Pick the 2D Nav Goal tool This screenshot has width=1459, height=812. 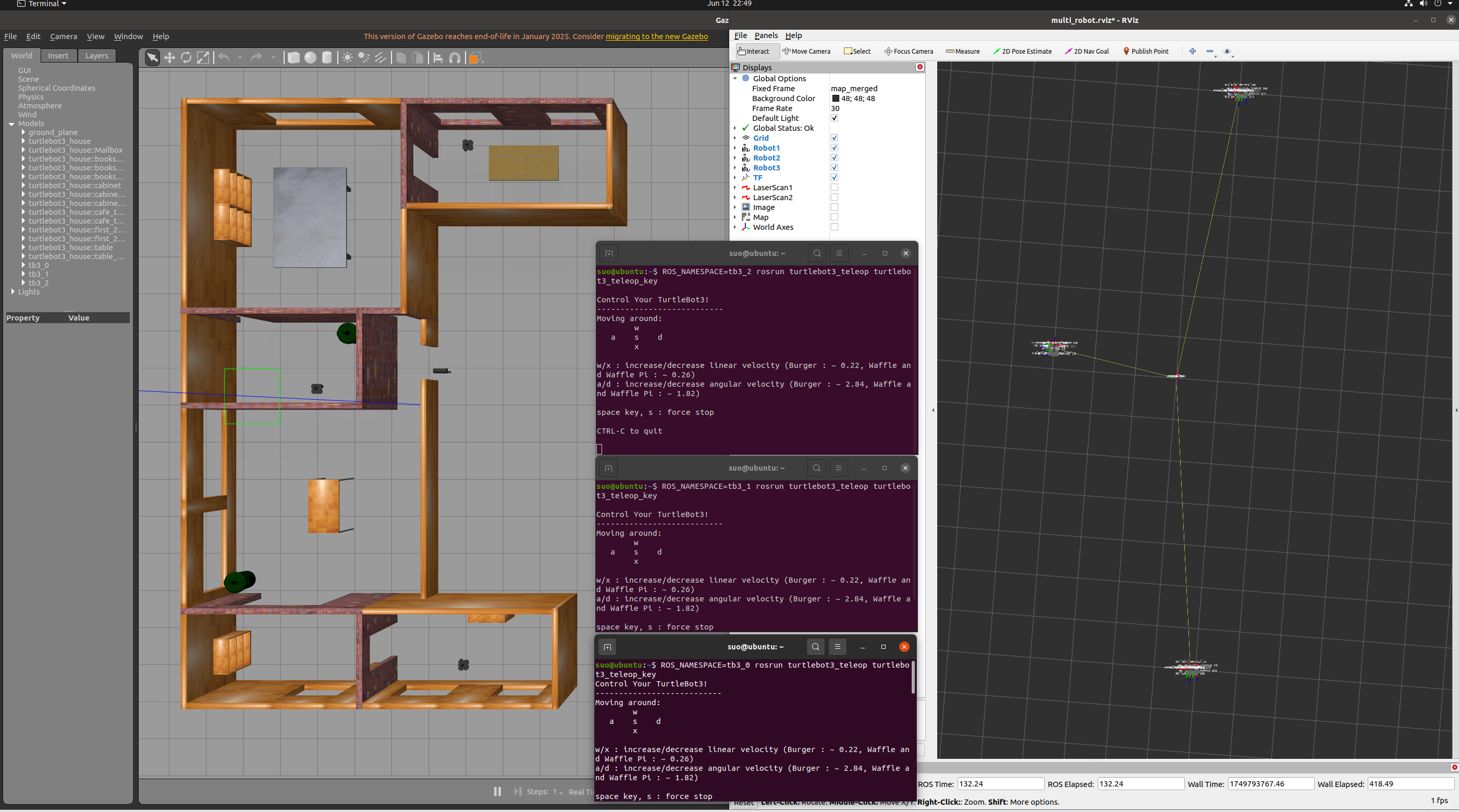(1087, 51)
